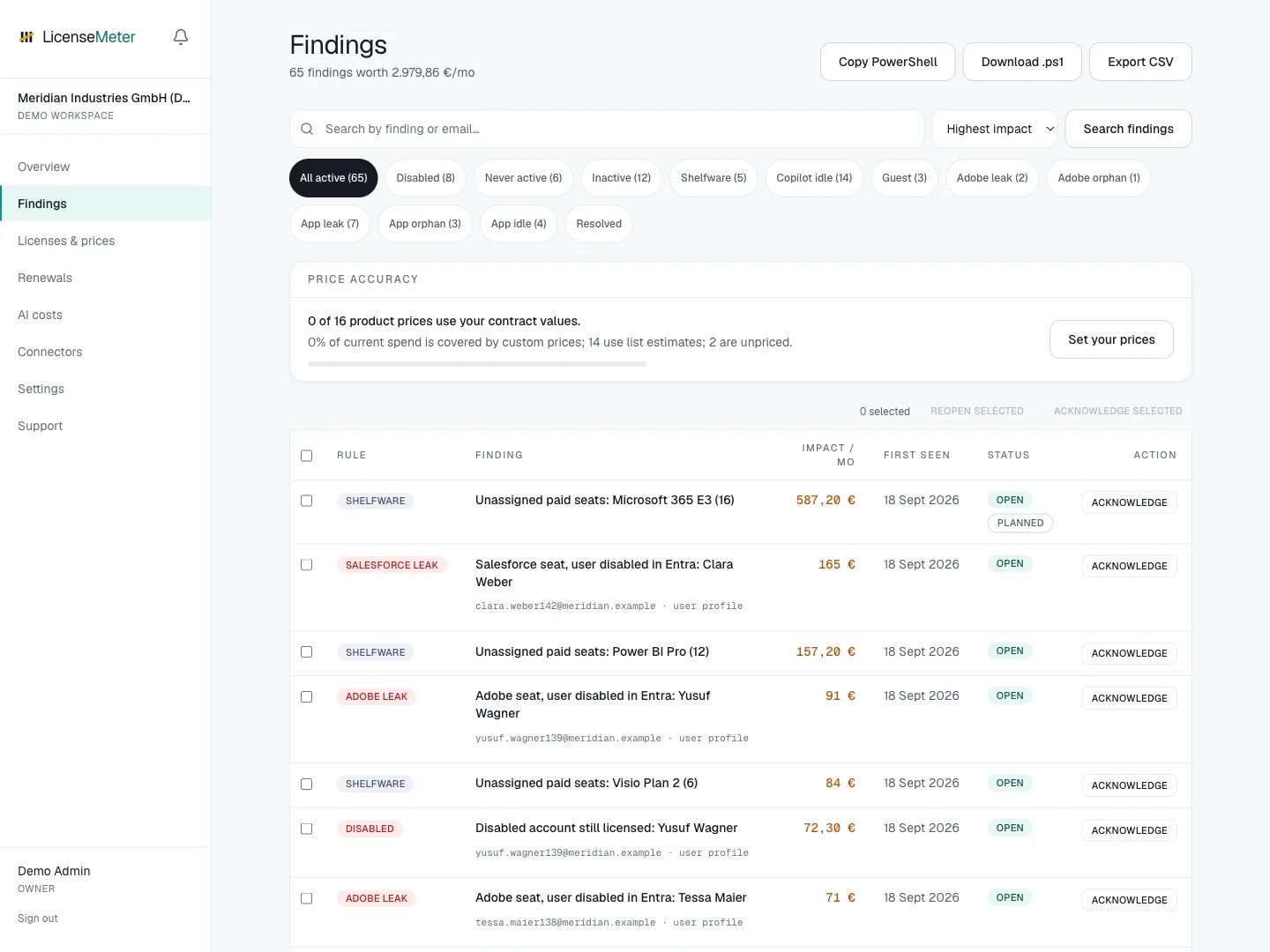Screen dimensions: 1270x952
Task: Filter by All active (65)
Action: point(333,178)
